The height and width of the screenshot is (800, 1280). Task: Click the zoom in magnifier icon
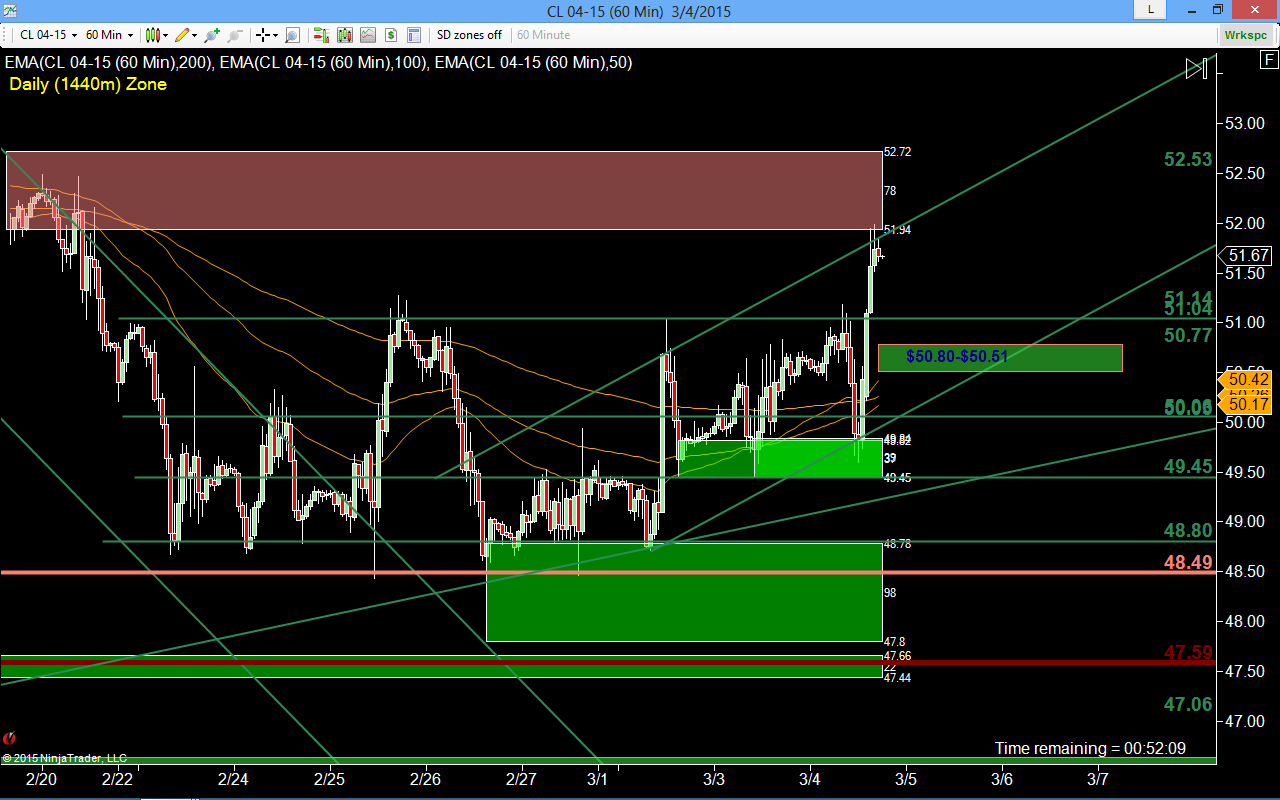coord(212,35)
